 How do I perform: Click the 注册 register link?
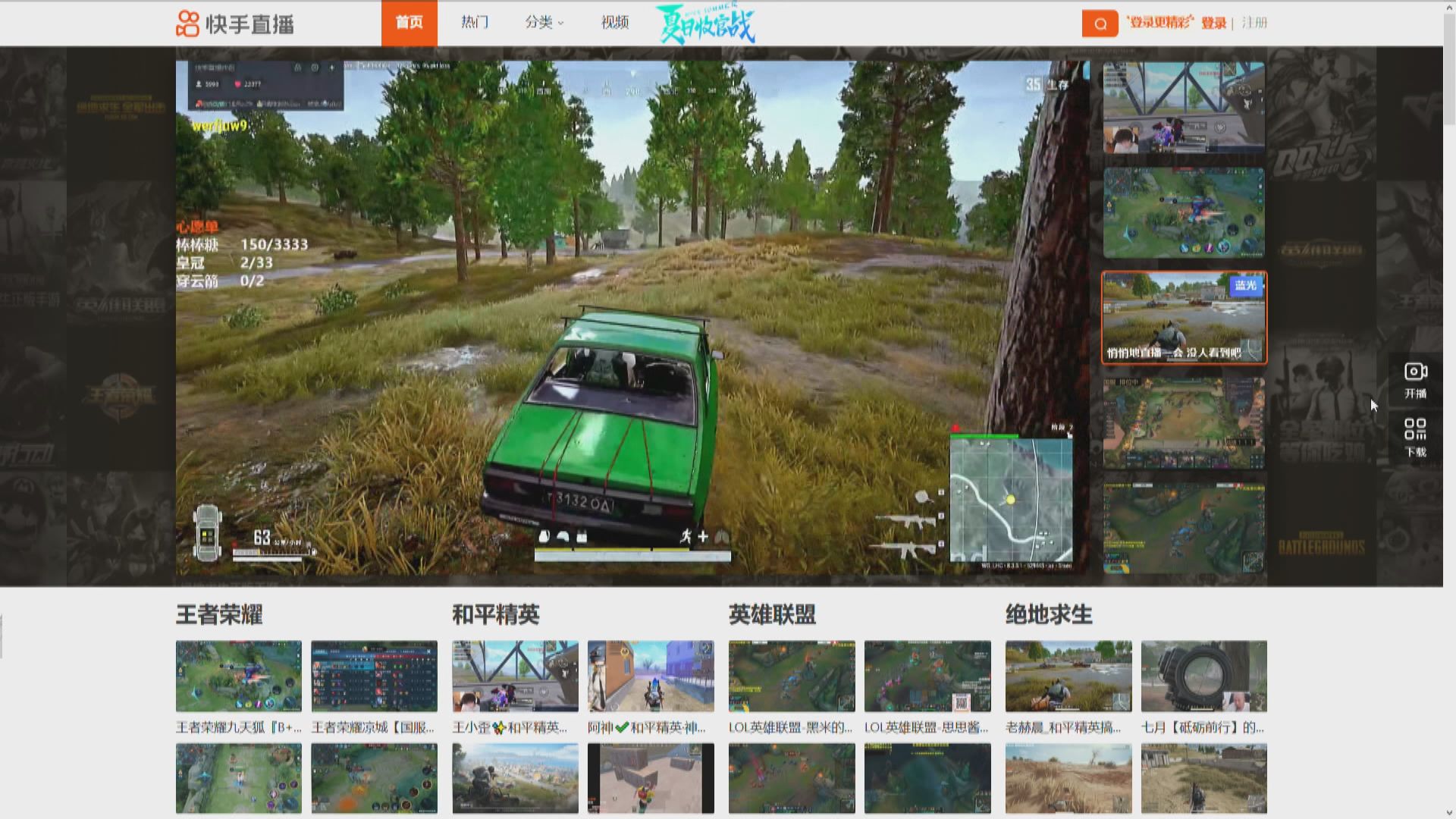click(1254, 23)
